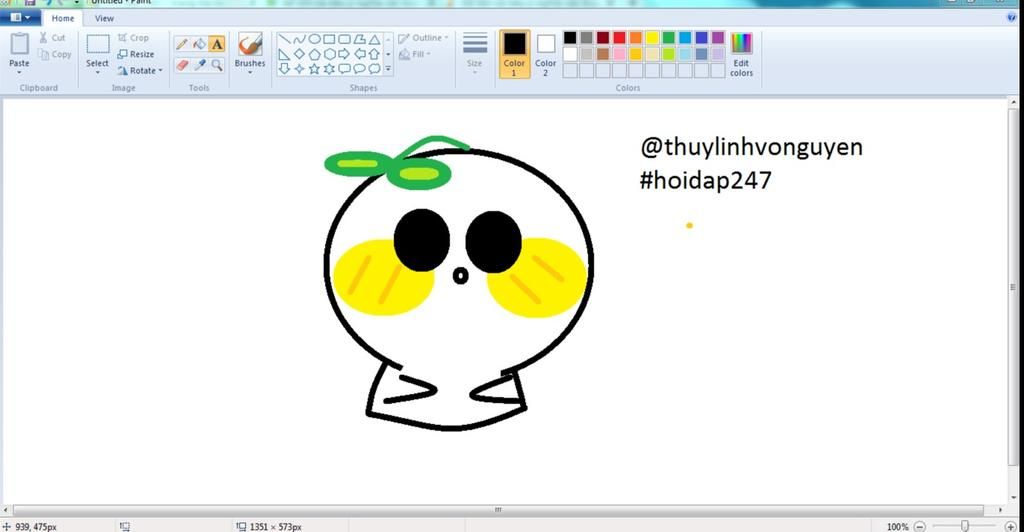Choose the Diamond shape

coord(299,54)
